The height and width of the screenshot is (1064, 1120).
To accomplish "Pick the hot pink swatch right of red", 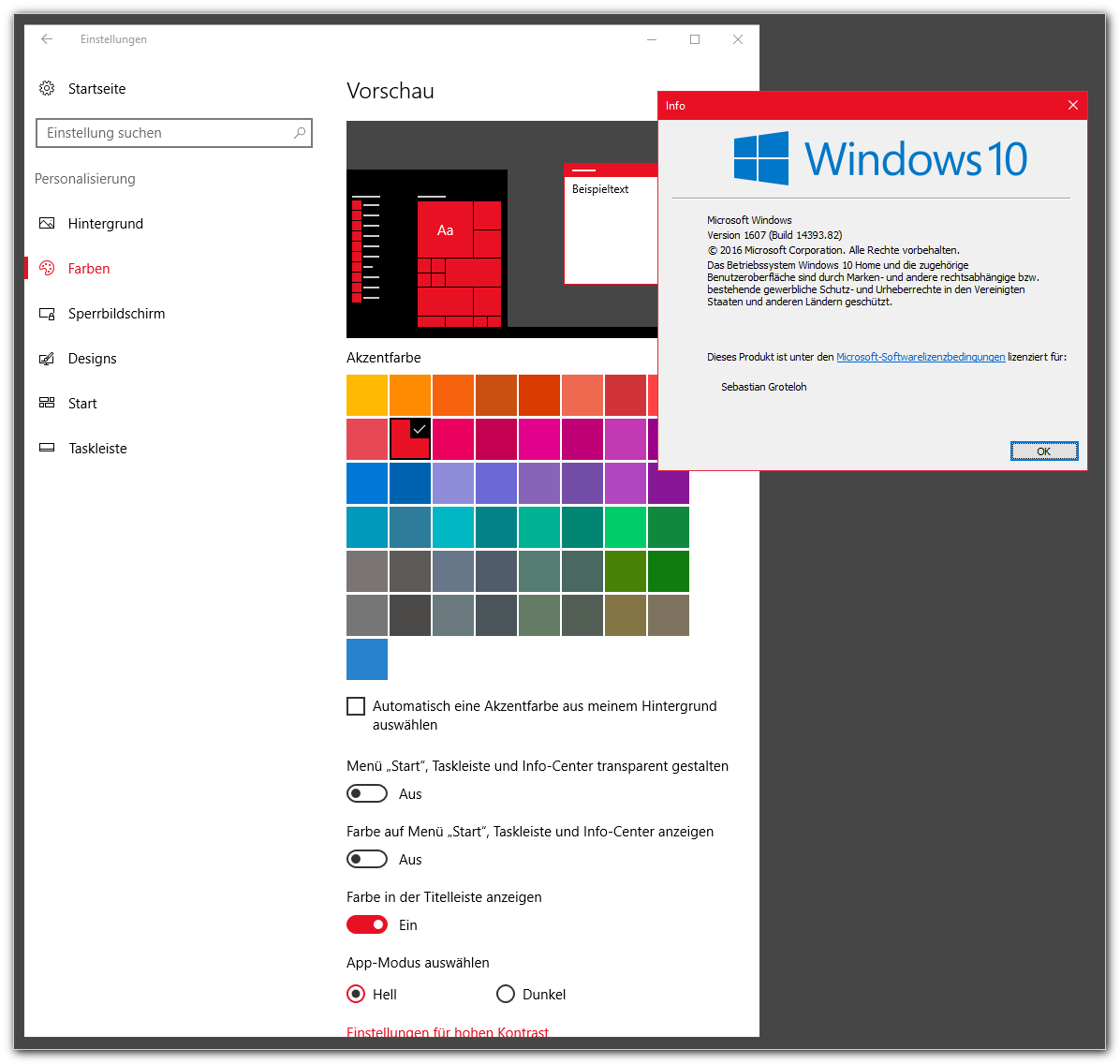I will point(453,438).
